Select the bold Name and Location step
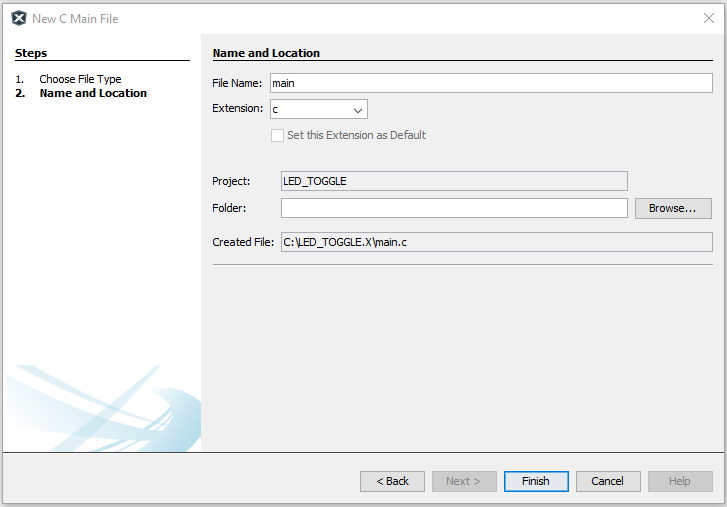 point(93,93)
